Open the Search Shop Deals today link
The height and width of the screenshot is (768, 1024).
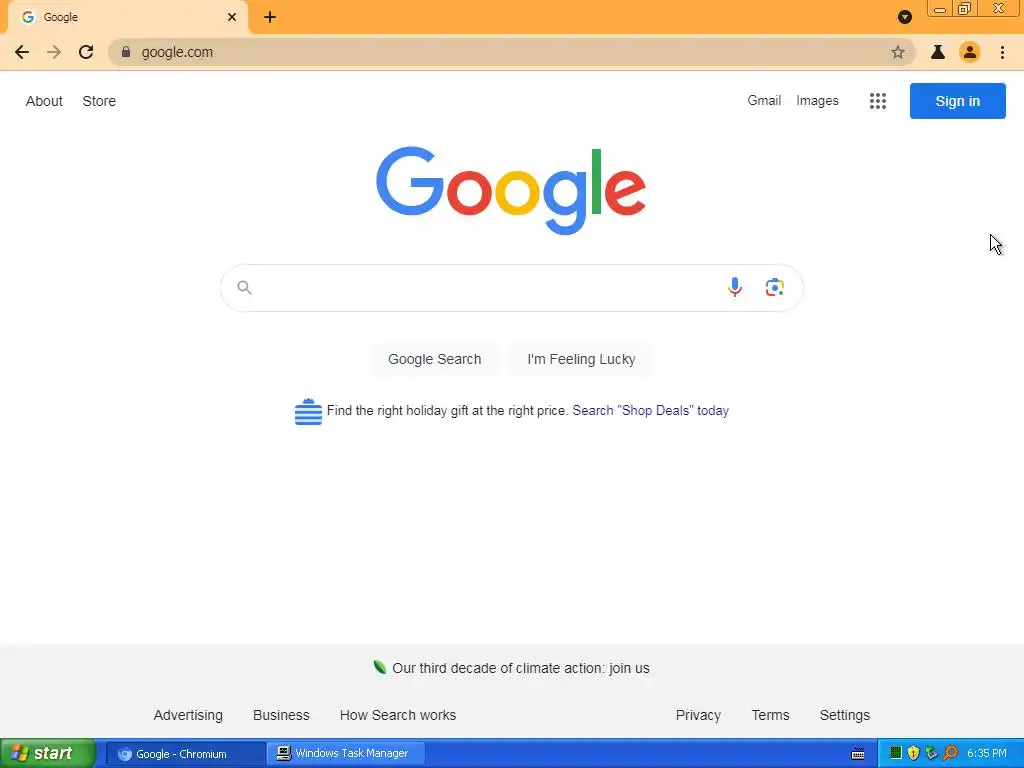(x=650, y=411)
